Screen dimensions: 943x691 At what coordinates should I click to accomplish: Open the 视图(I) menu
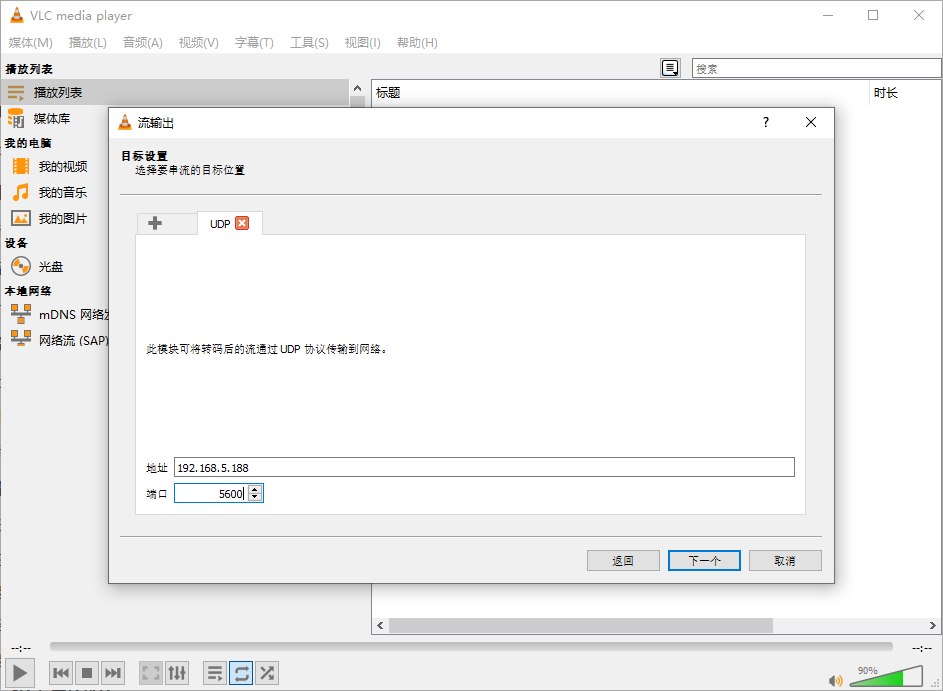363,42
